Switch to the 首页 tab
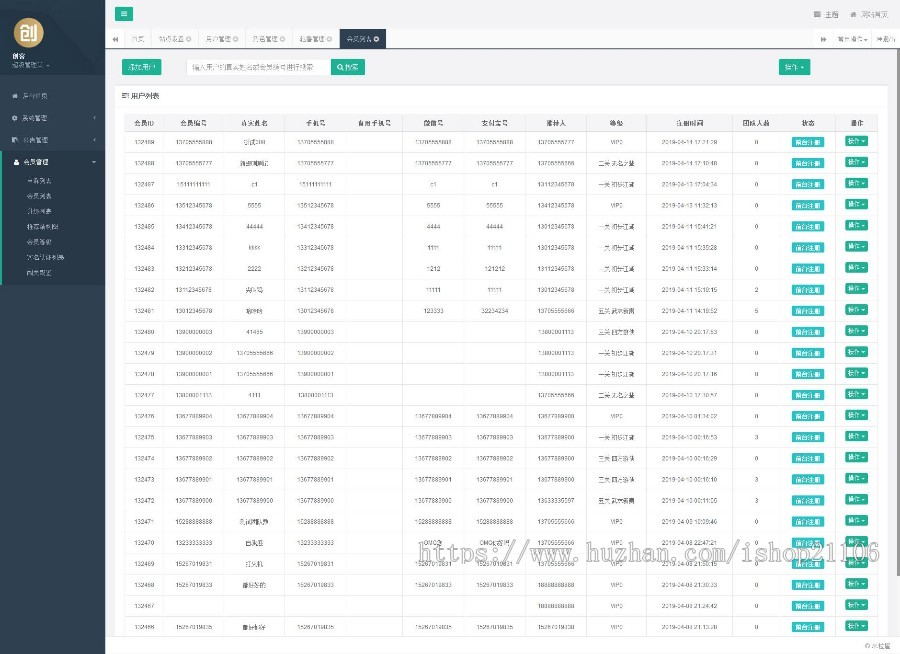Screen dimensions: 900x654 pos(137,39)
